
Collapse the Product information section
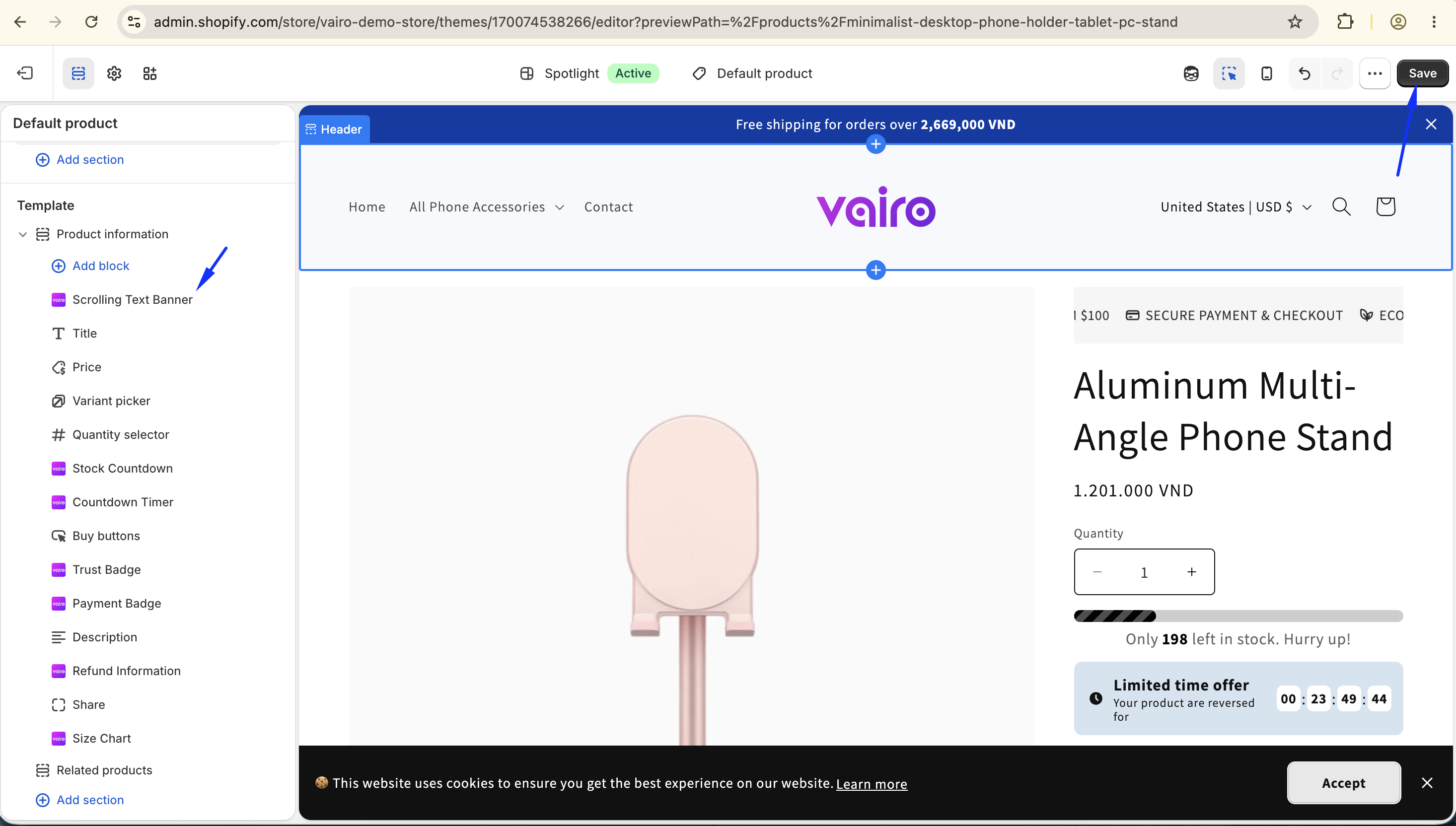click(23, 234)
